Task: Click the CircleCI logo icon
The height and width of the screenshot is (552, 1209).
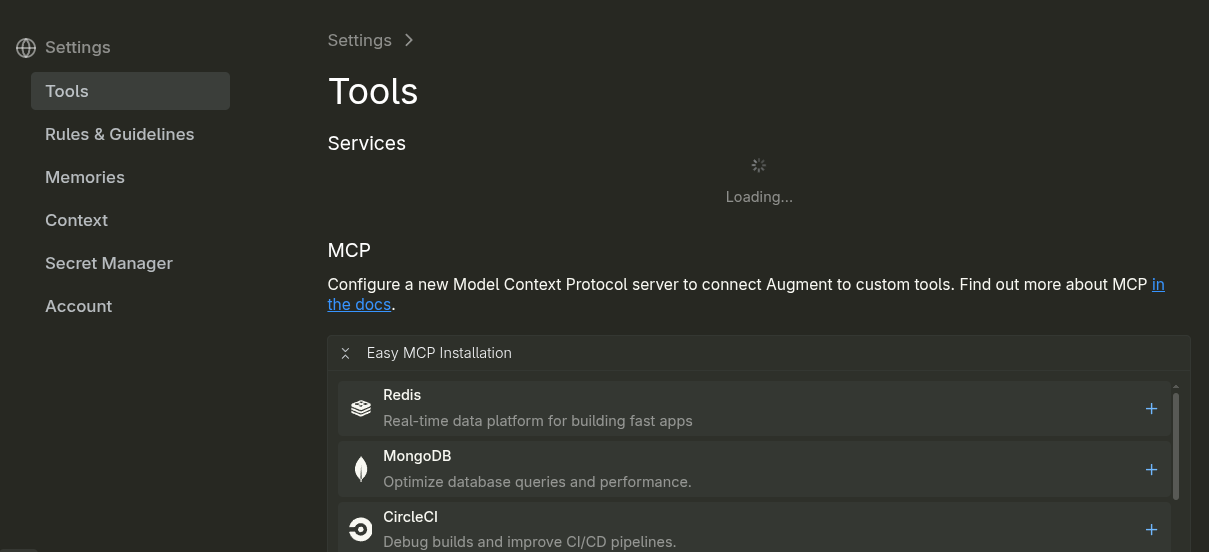Action: pyautogui.click(x=361, y=529)
